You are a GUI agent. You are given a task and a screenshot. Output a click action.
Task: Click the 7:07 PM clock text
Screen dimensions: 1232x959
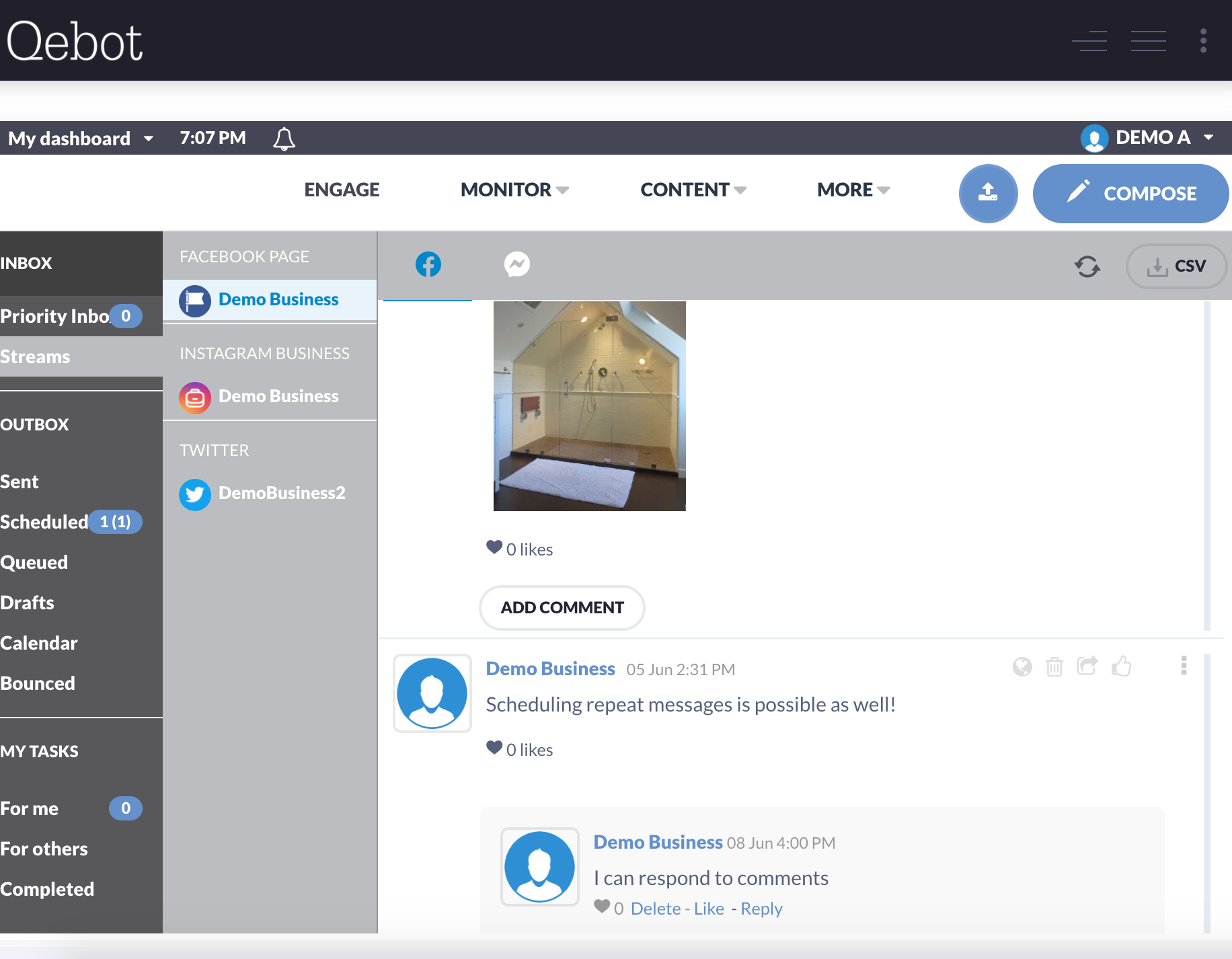pyautogui.click(x=213, y=138)
